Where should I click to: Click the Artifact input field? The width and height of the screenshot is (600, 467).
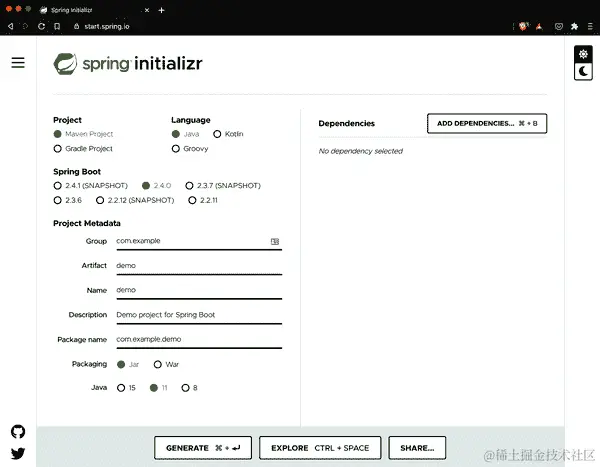click(x=199, y=266)
